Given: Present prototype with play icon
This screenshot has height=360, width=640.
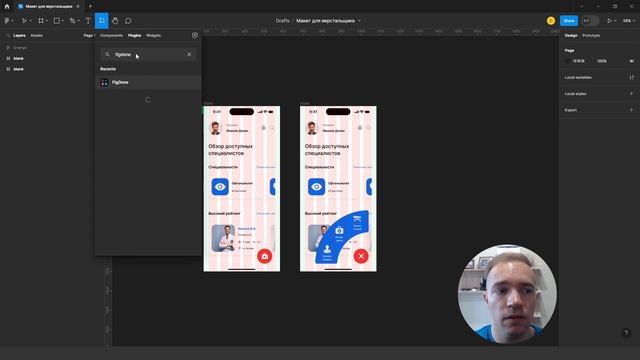Looking at the screenshot, I should (x=609, y=20).
